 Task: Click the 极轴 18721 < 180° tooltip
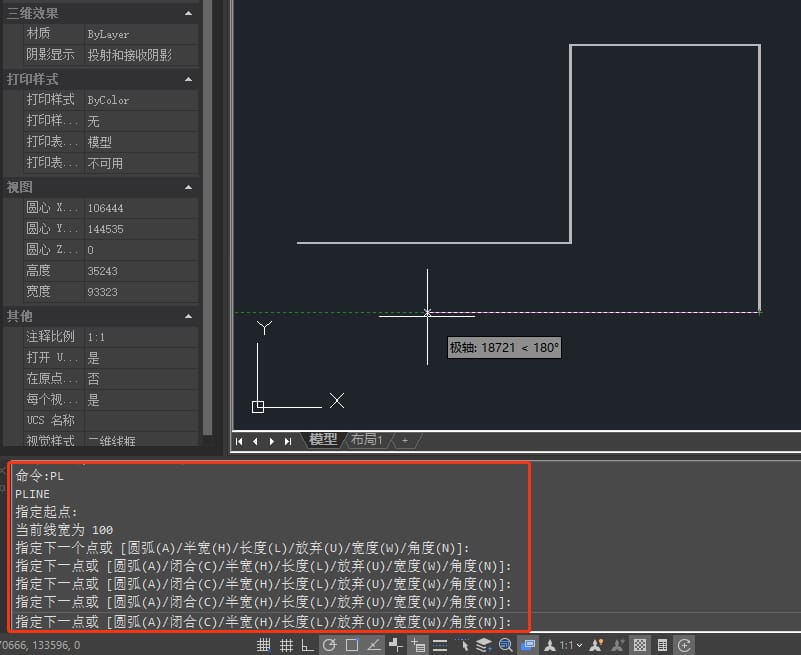pyautogui.click(x=504, y=348)
